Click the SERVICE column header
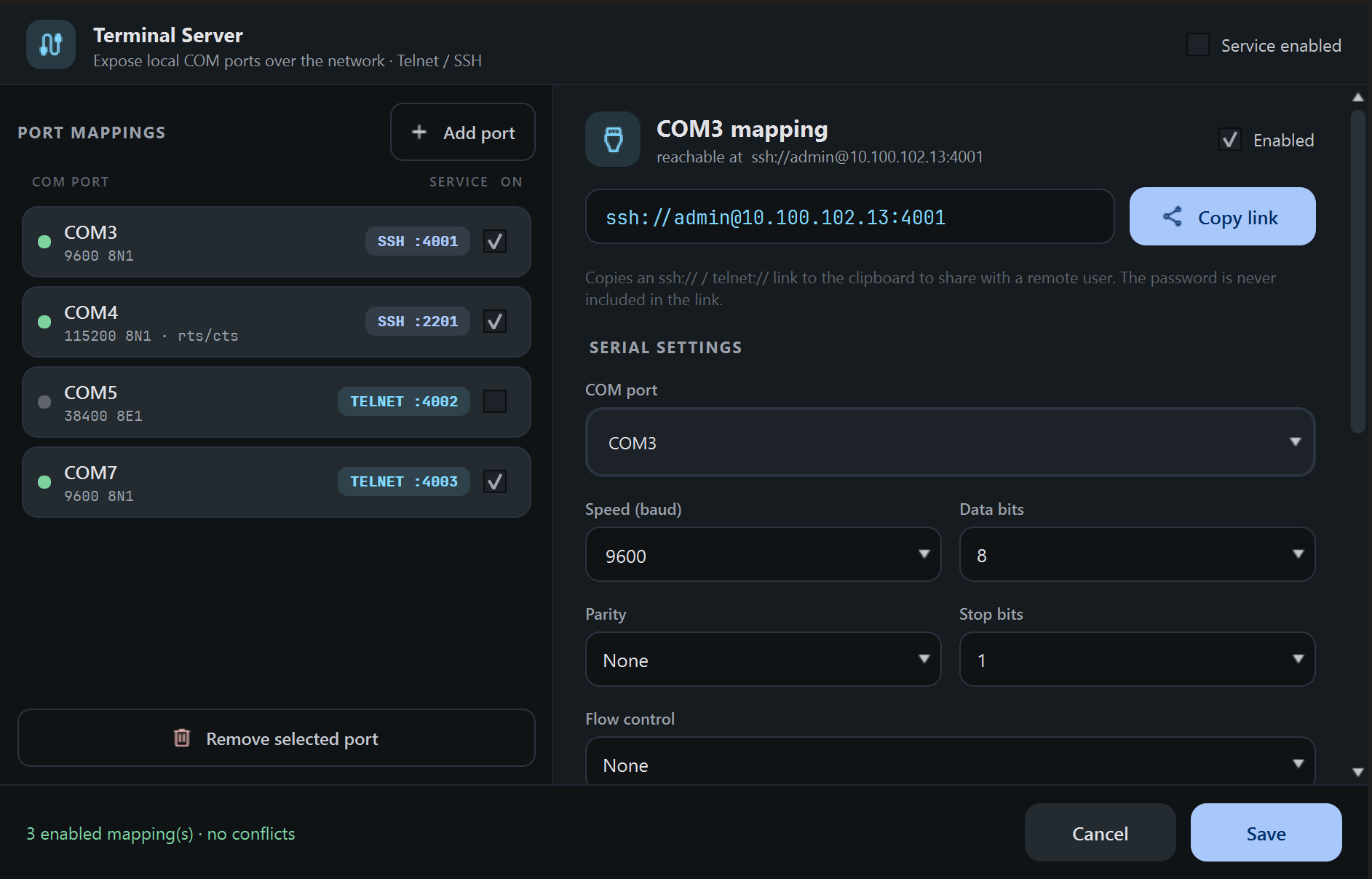 [x=459, y=181]
